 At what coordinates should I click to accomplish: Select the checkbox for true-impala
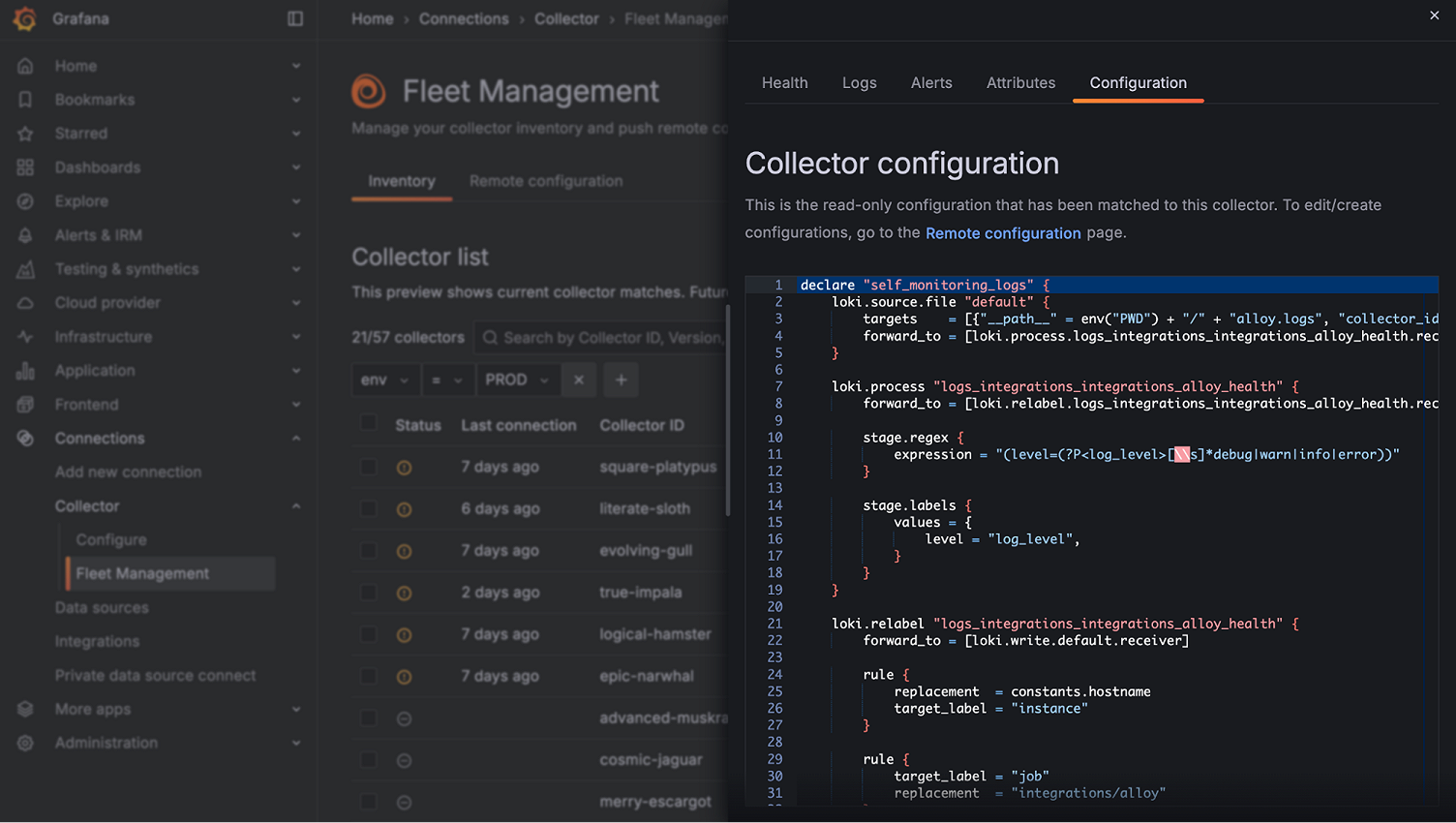point(369,593)
